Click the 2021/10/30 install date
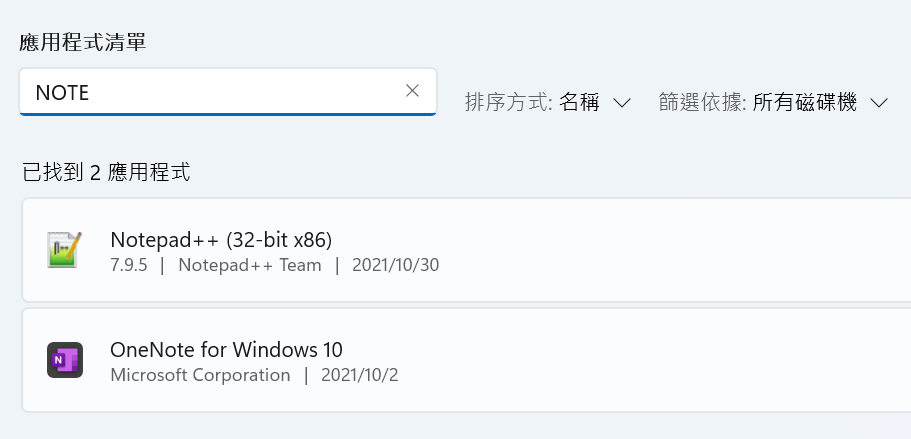 [396, 265]
